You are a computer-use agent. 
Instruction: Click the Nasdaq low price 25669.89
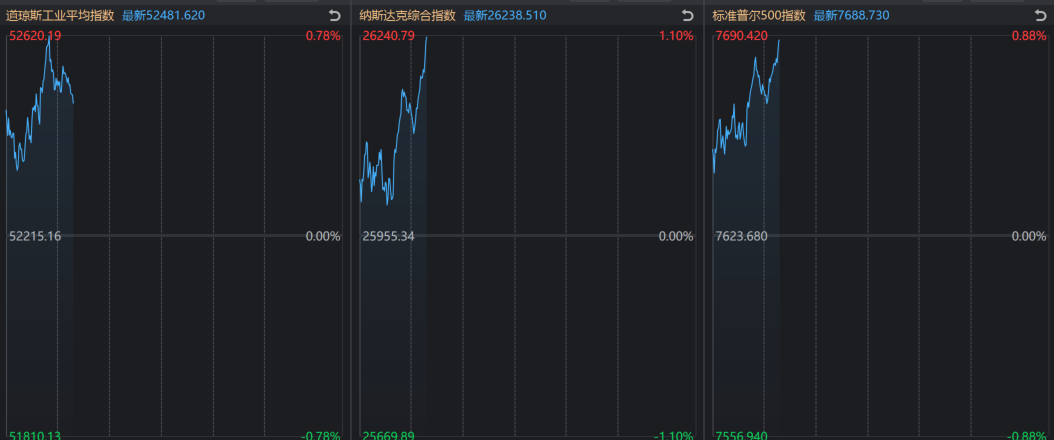[x=389, y=435]
